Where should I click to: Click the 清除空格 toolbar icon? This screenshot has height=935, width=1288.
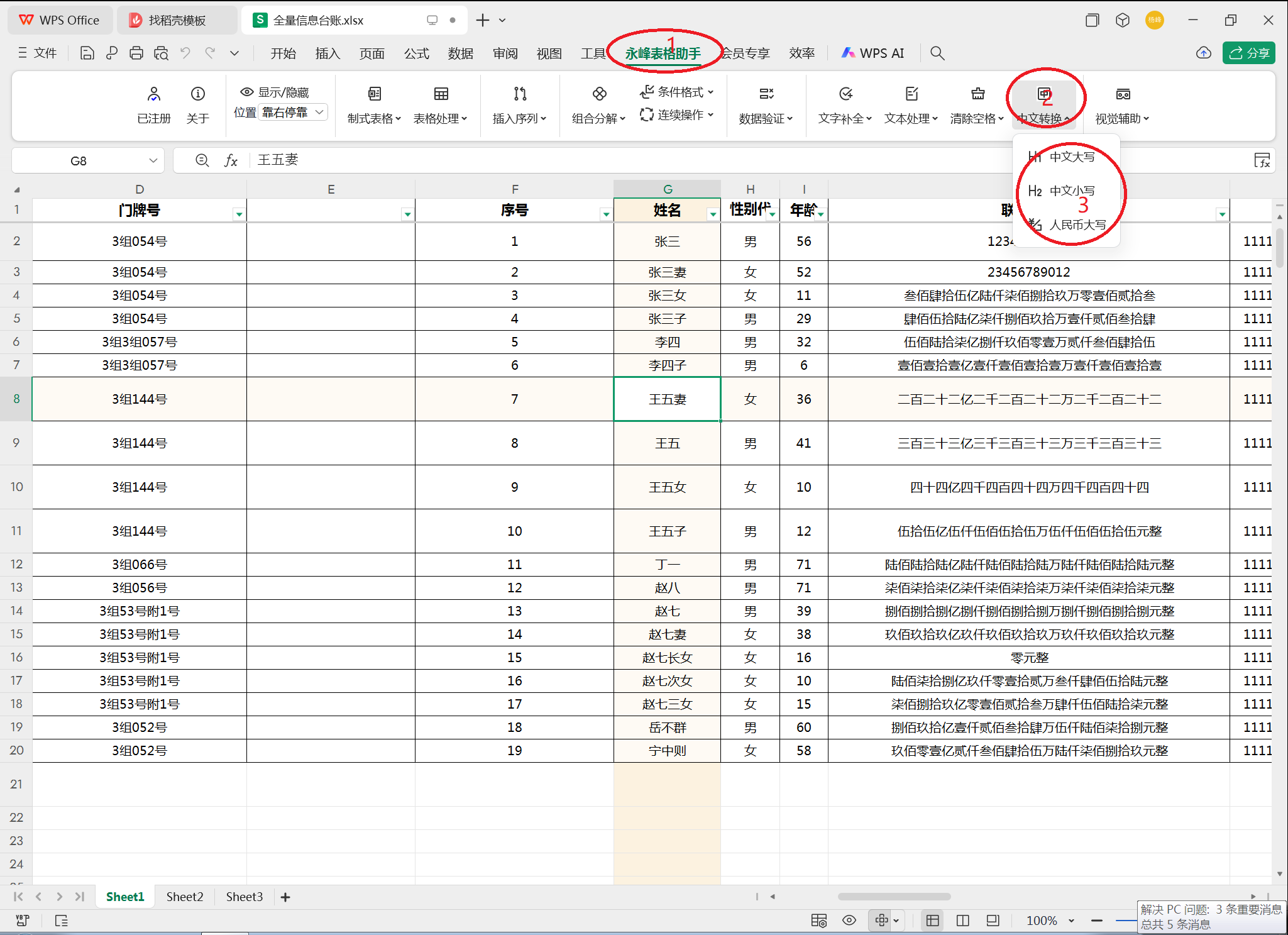point(977,94)
